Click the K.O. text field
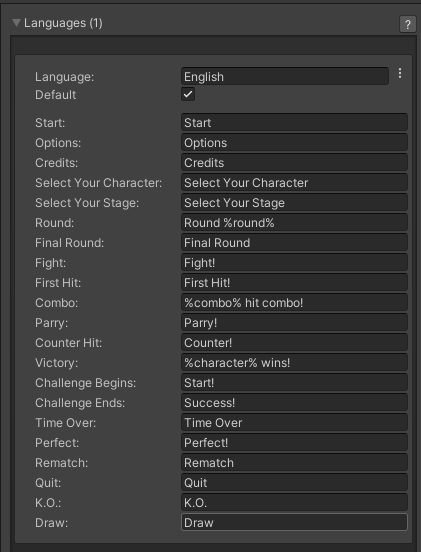The width and height of the screenshot is (421, 552). (294, 503)
